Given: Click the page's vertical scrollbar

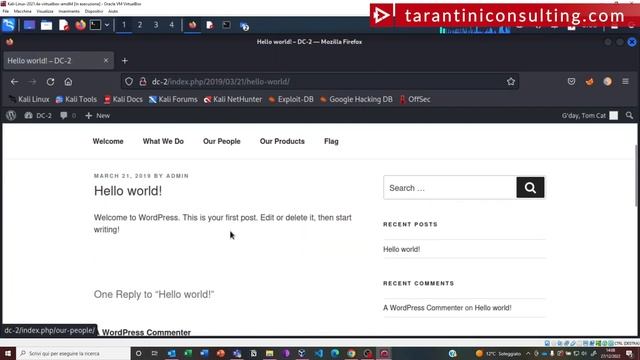Looking at the screenshot, I should (x=636, y=176).
